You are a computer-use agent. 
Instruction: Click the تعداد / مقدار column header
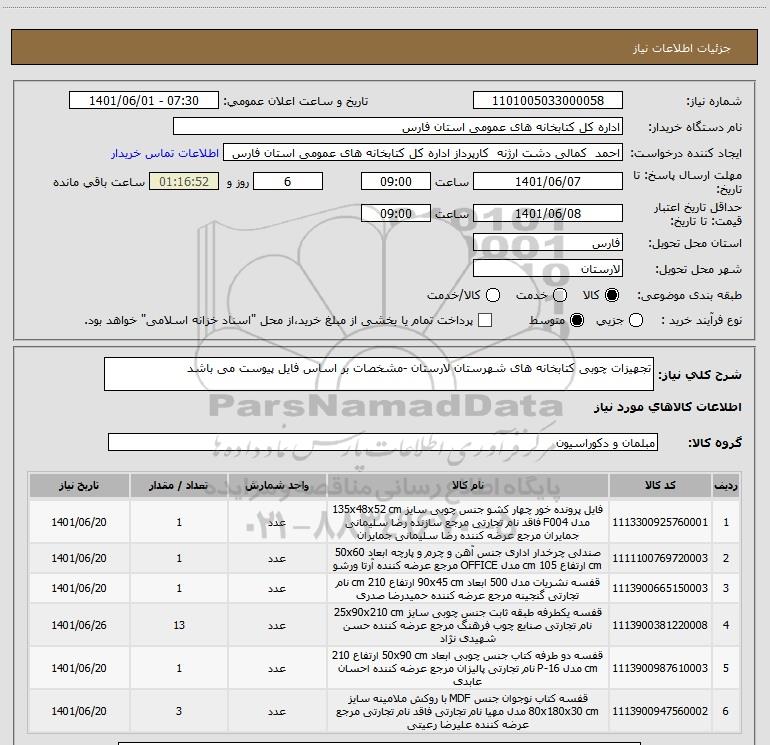point(179,486)
